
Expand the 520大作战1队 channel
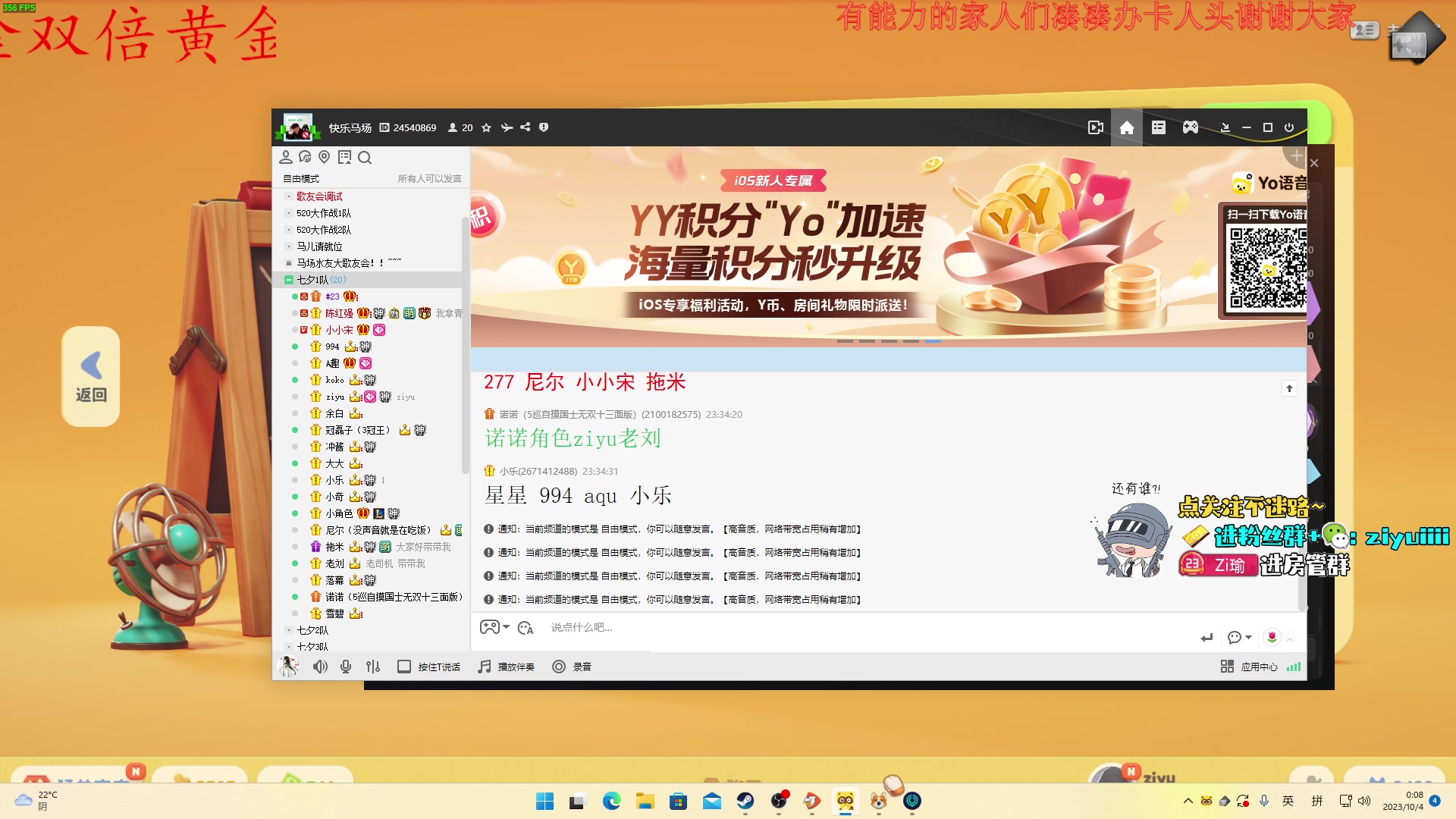point(289,213)
